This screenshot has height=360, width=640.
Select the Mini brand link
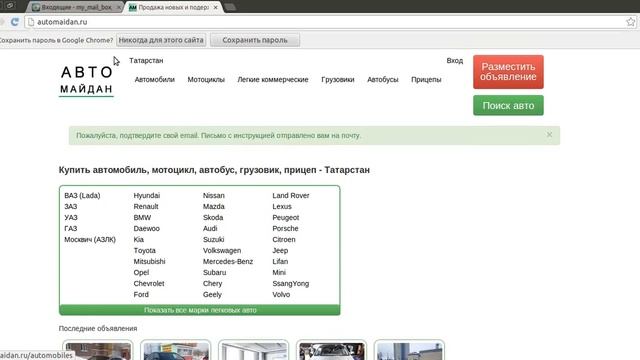(x=279, y=273)
